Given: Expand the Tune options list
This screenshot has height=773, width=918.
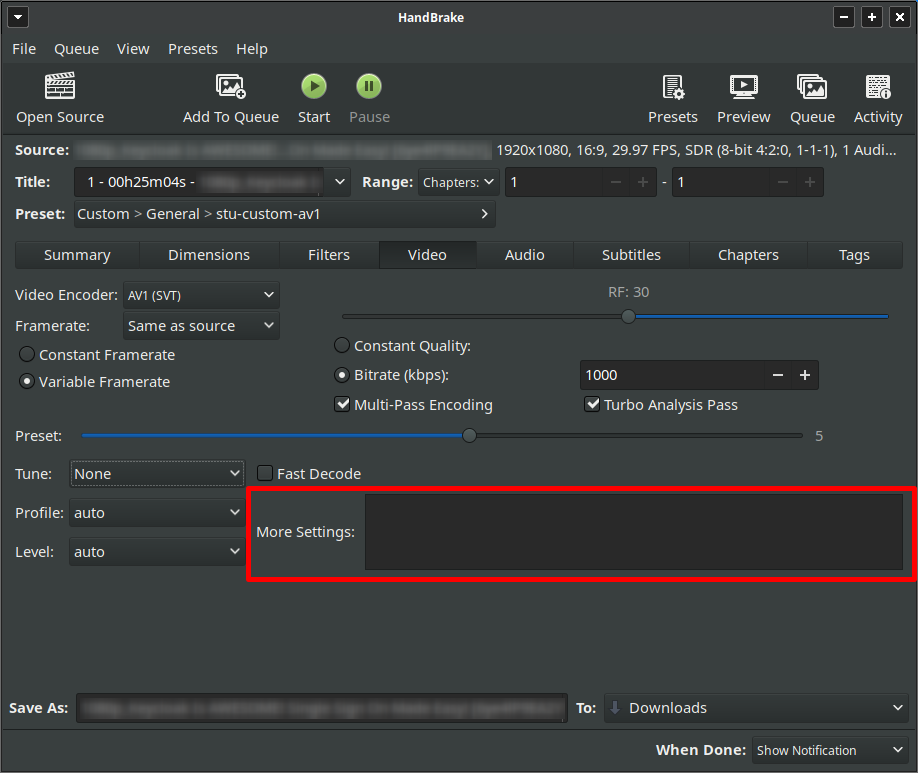Looking at the screenshot, I should [156, 473].
